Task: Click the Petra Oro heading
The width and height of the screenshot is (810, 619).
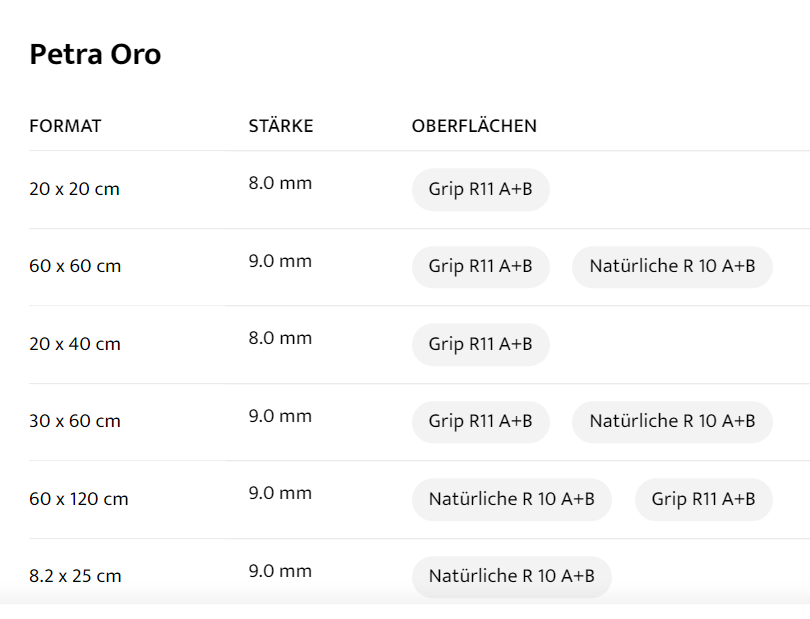Action: [x=95, y=54]
